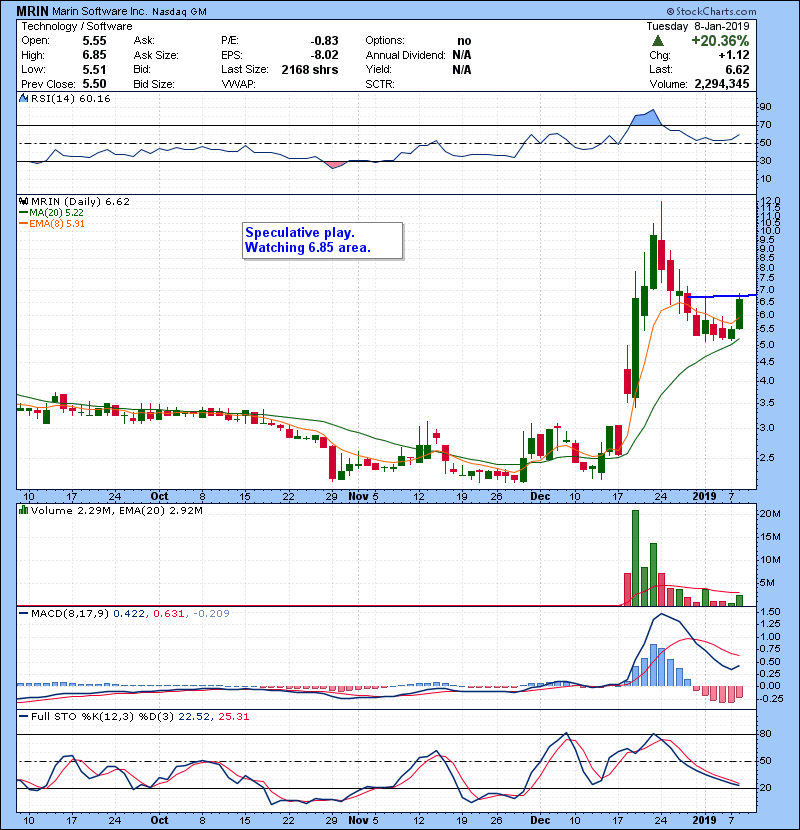Click the 1.50 mark on the MACD axis
Image resolution: width=800 pixels, height=830 pixels.
point(770,611)
